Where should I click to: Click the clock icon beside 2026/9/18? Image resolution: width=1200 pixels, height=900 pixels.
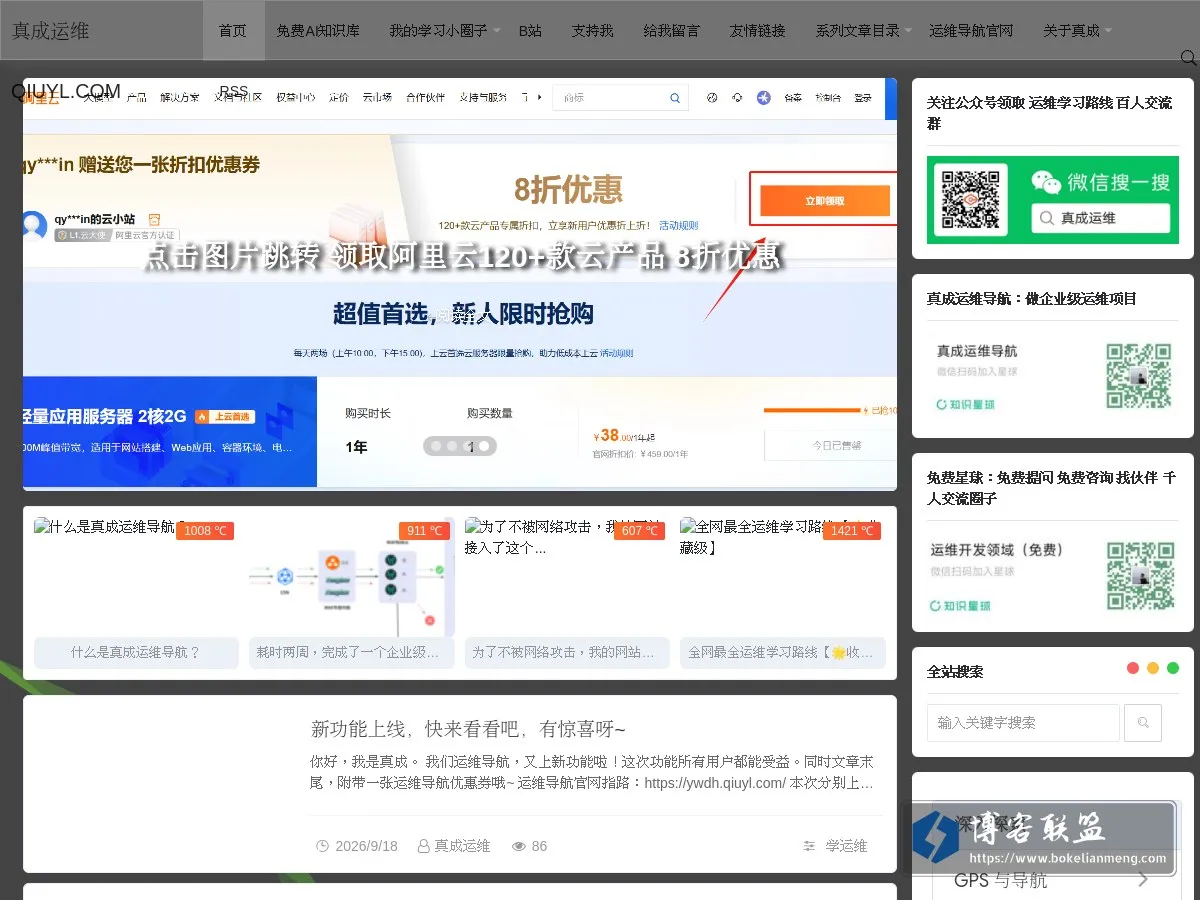[x=322, y=846]
